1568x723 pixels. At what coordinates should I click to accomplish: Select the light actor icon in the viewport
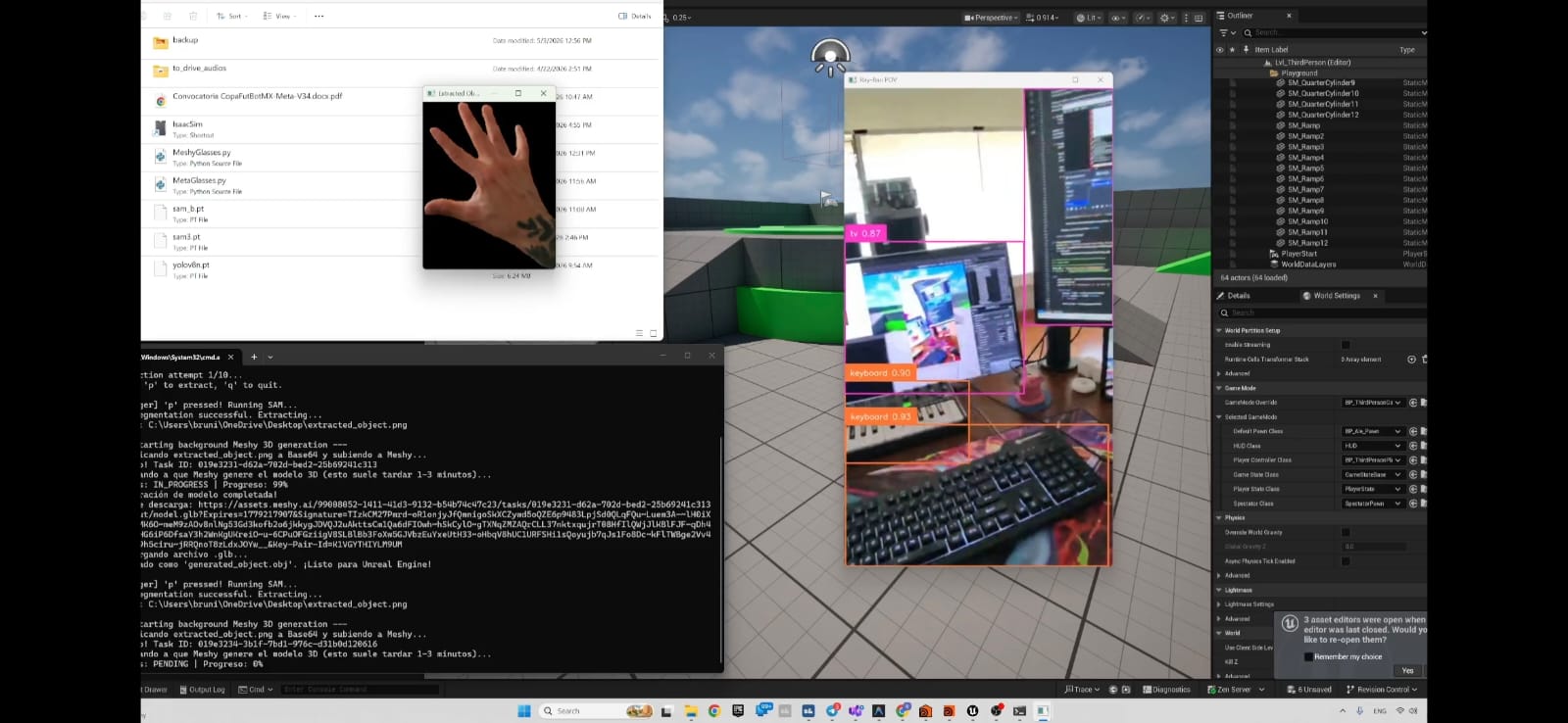pos(830,57)
